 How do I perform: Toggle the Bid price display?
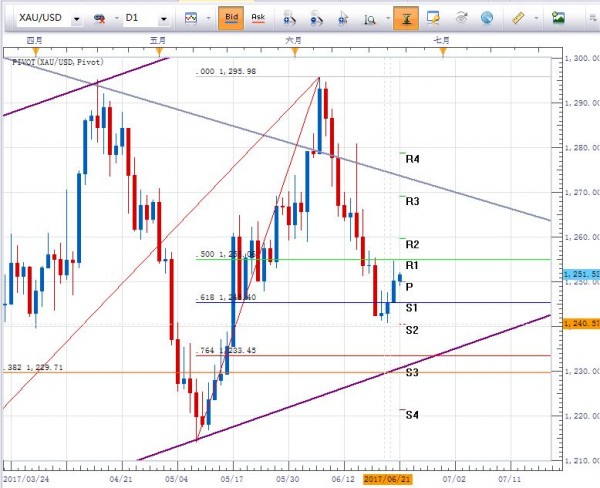tap(231, 18)
